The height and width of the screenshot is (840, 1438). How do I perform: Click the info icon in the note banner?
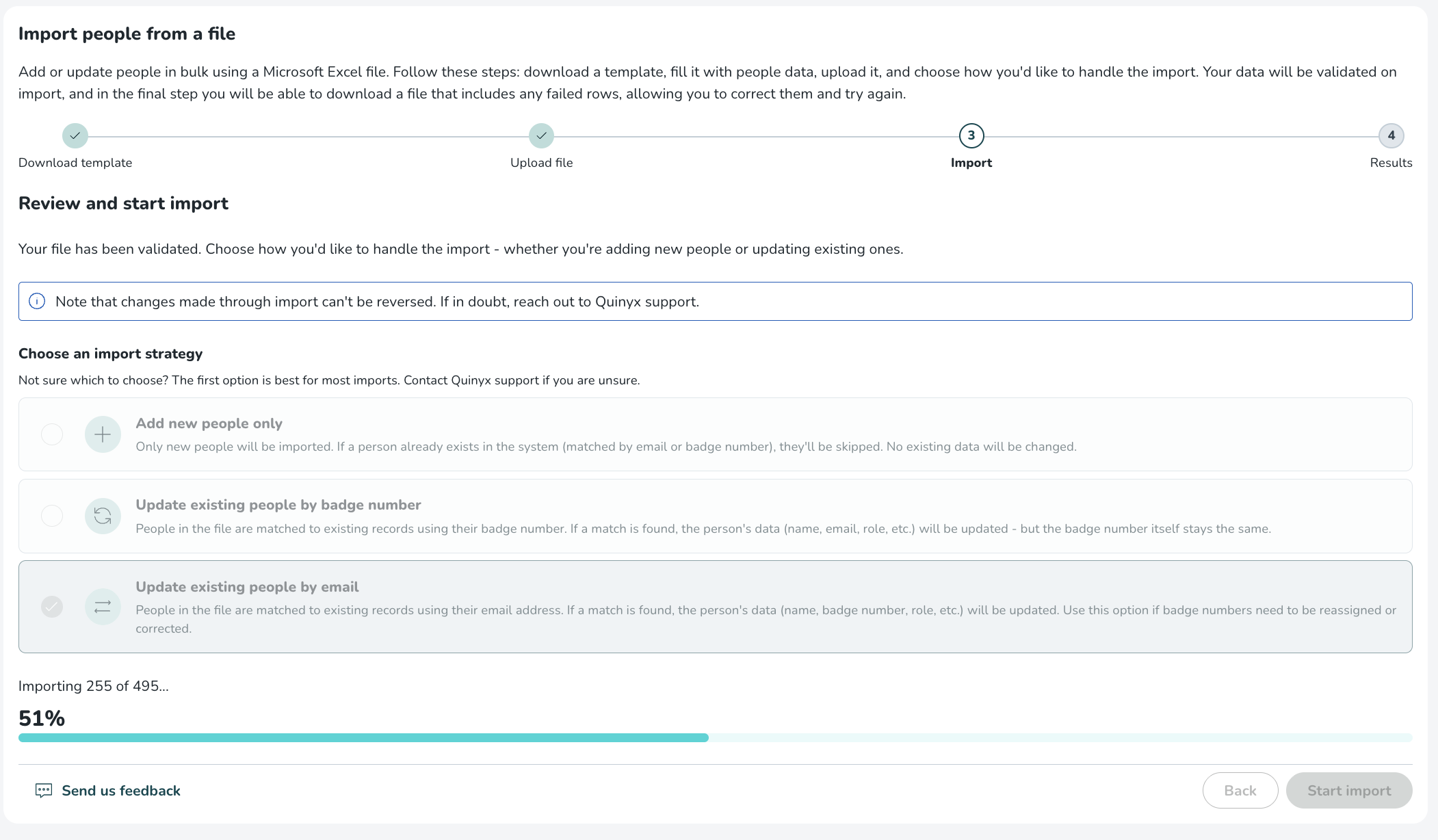point(37,302)
